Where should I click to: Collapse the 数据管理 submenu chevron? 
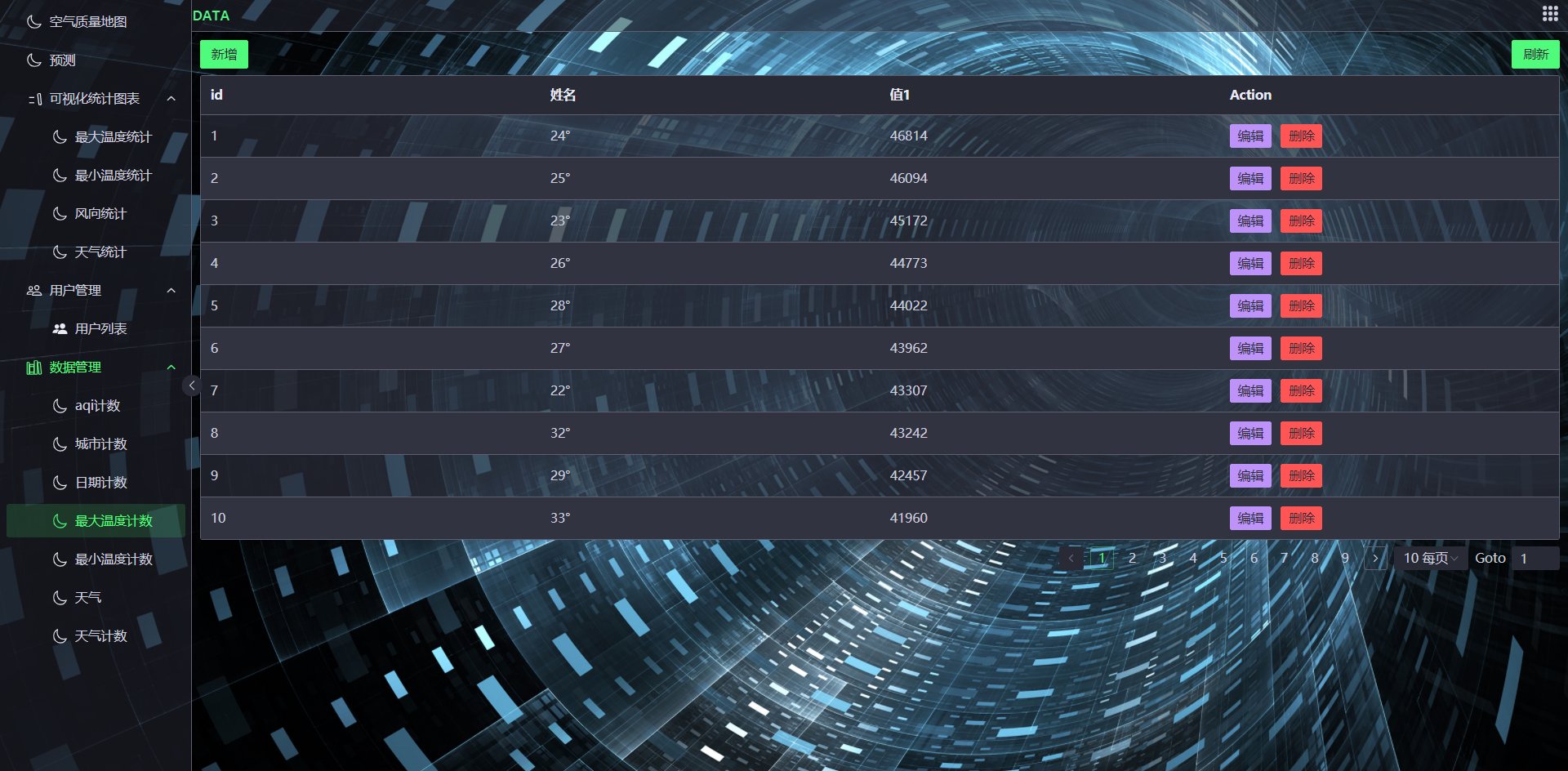pos(171,368)
